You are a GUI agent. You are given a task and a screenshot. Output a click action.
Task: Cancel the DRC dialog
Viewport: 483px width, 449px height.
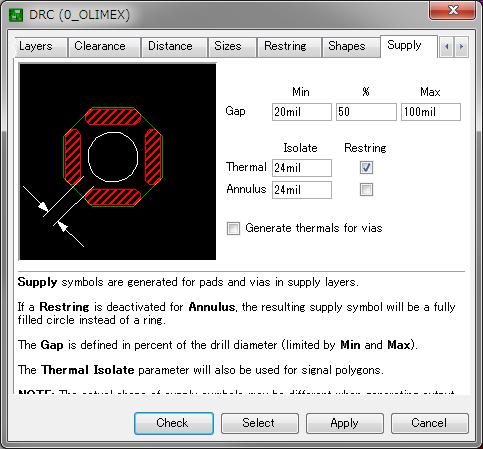pyautogui.click(x=430, y=423)
